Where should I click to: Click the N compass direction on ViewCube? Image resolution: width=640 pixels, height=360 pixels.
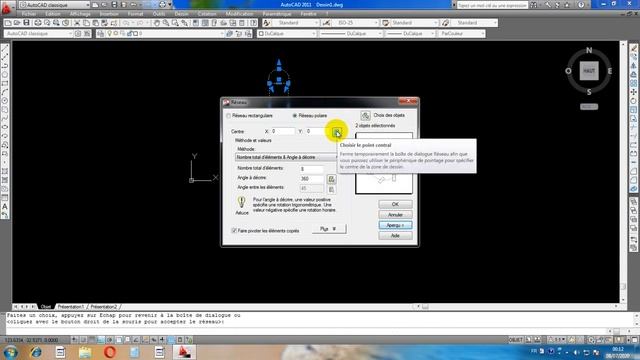point(589,50)
